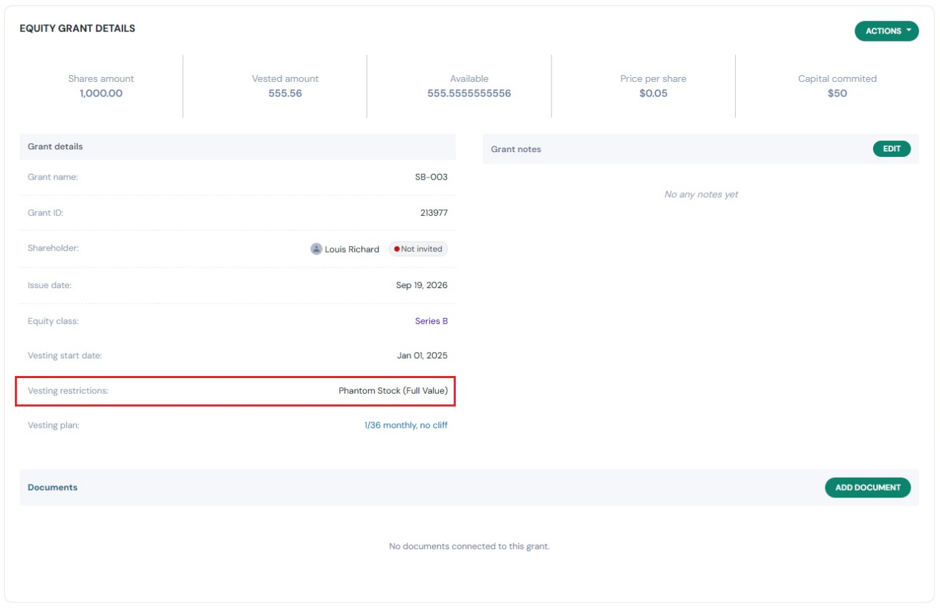Image resolution: width=940 pixels, height=608 pixels.
Task: Click the Grant notes section label
Action: pos(516,149)
